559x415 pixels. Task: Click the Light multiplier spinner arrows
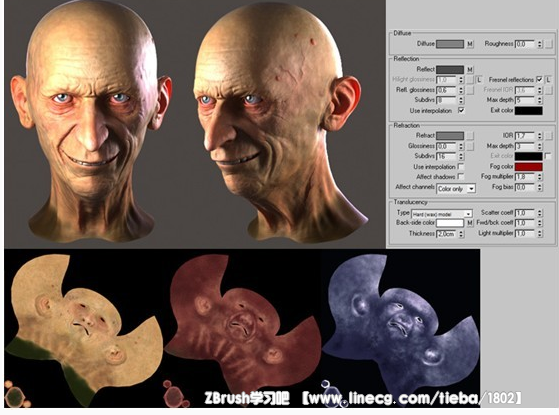click(540, 234)
